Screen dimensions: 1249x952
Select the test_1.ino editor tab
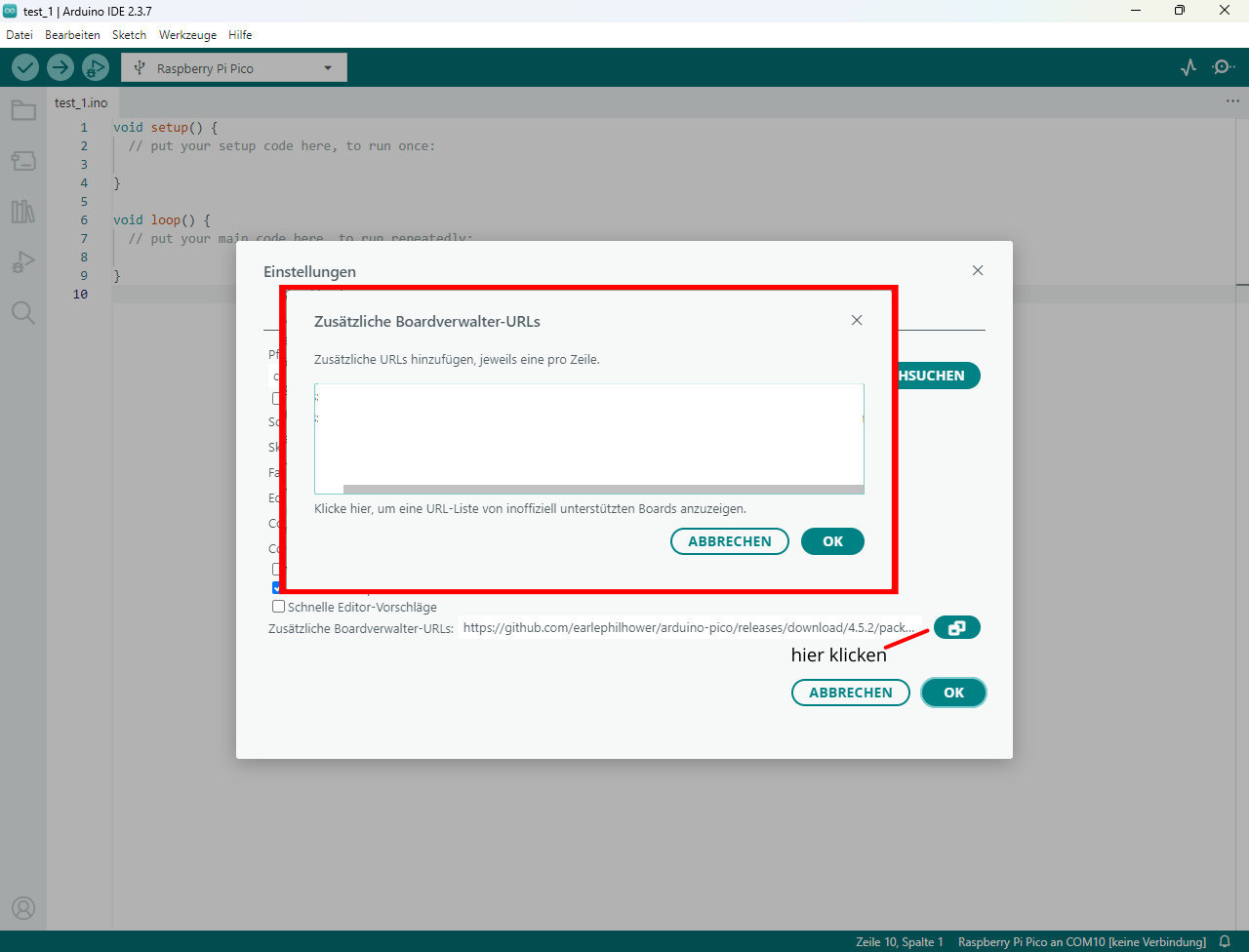81,102
